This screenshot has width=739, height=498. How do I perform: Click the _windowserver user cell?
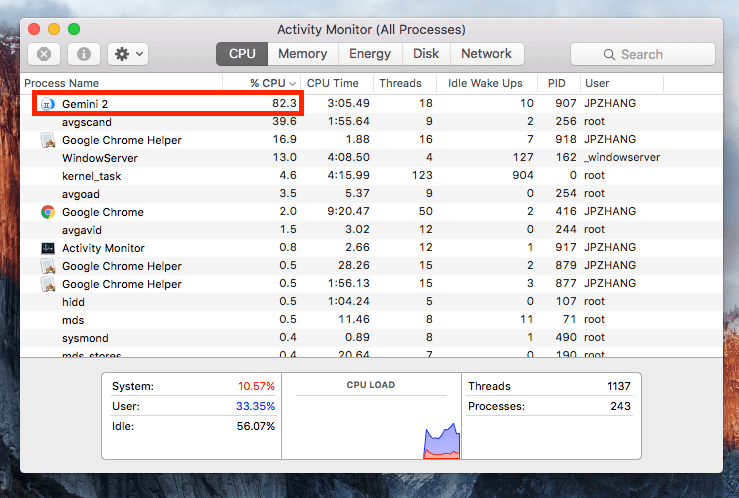coord(622,157)
